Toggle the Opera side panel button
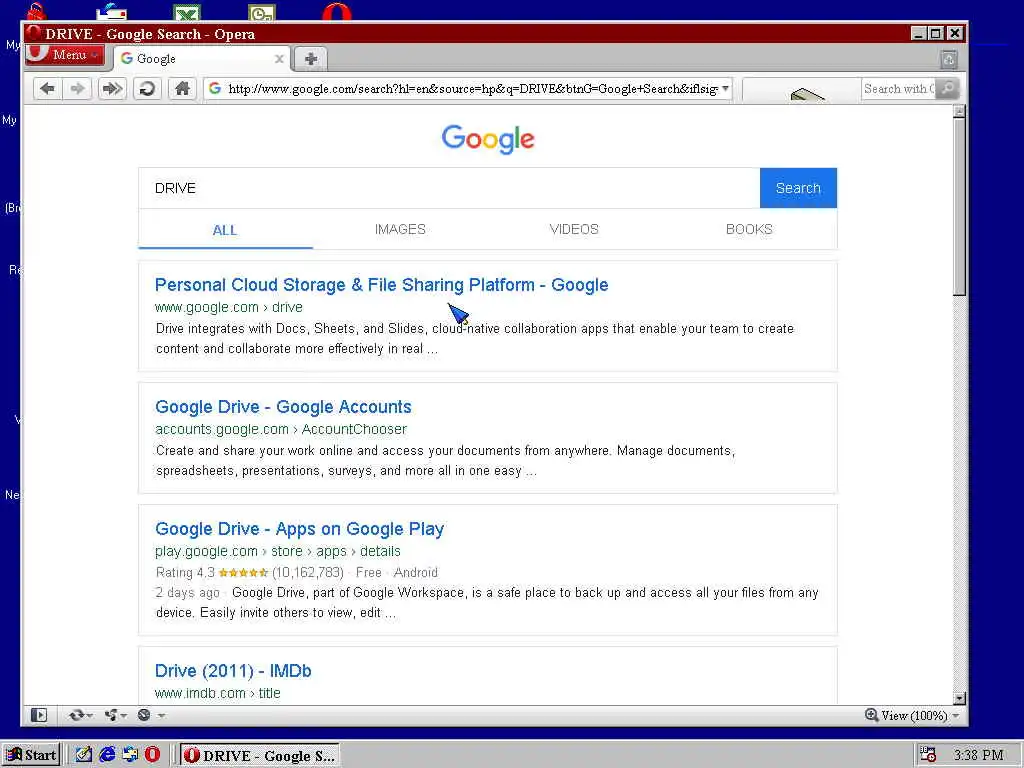Image resolution: width=1024 pixels, height=768 pixels. (39, 715)
